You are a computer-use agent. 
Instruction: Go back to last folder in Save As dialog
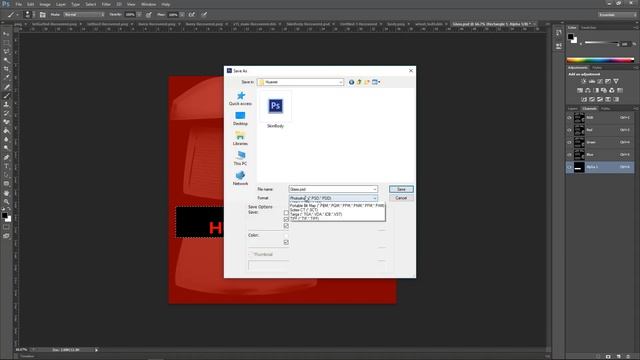pos(351,82)
